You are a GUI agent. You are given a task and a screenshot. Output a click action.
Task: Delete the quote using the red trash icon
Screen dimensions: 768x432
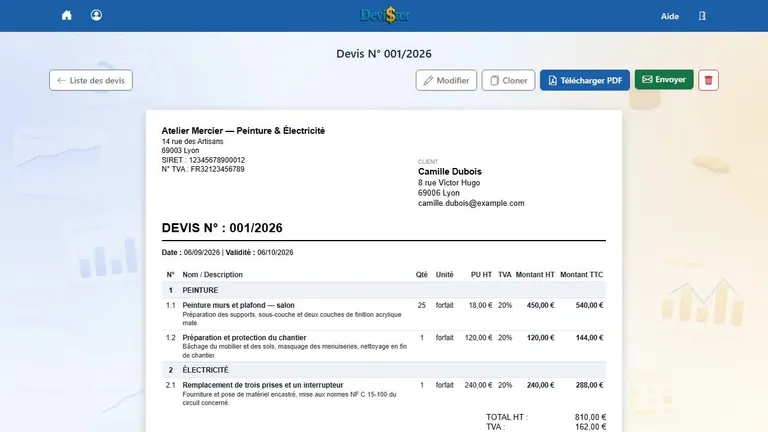(708, 80)
